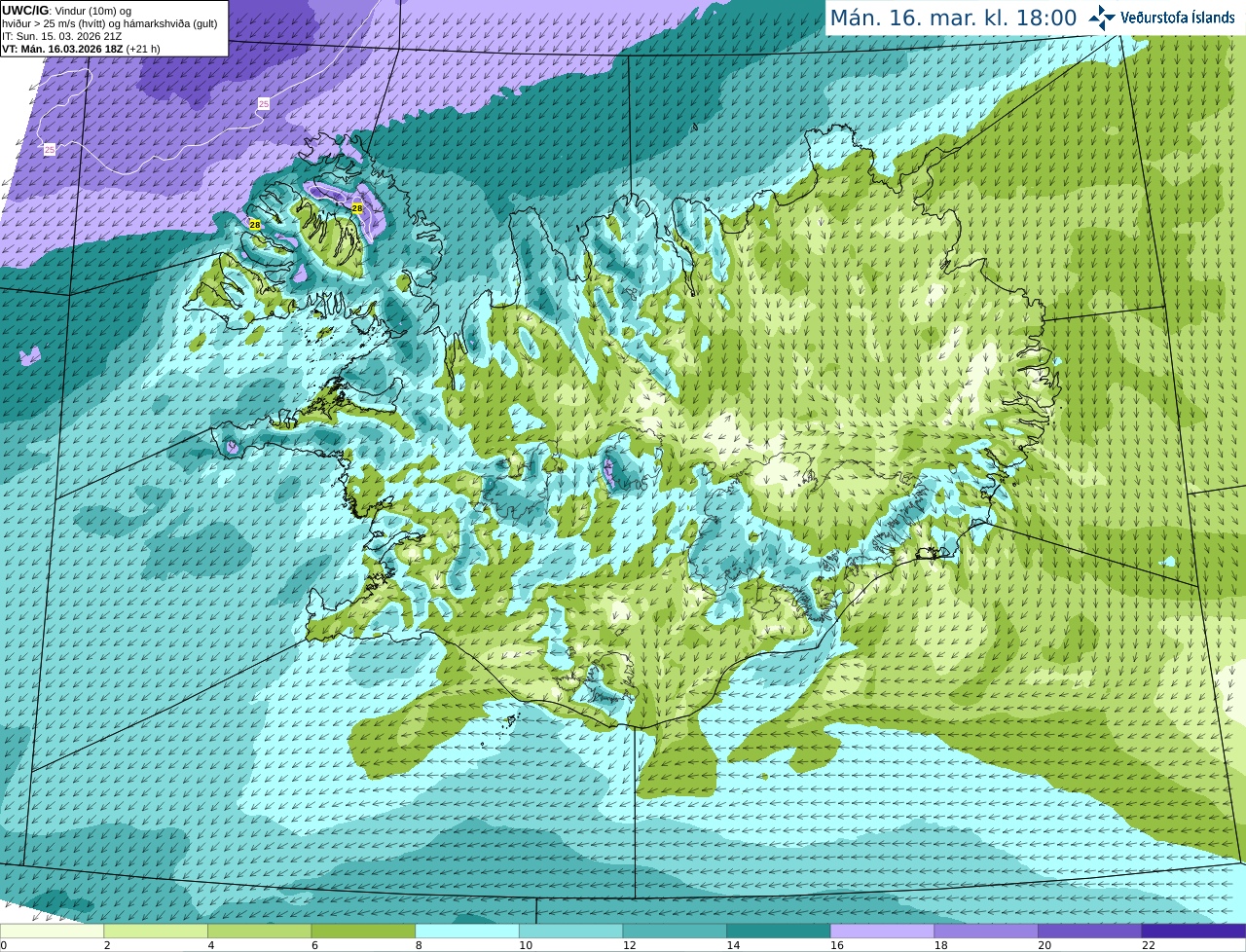Screen dimensions: 1246x952
Task: Click the scale label 2
Action: [x=107, y=945]
